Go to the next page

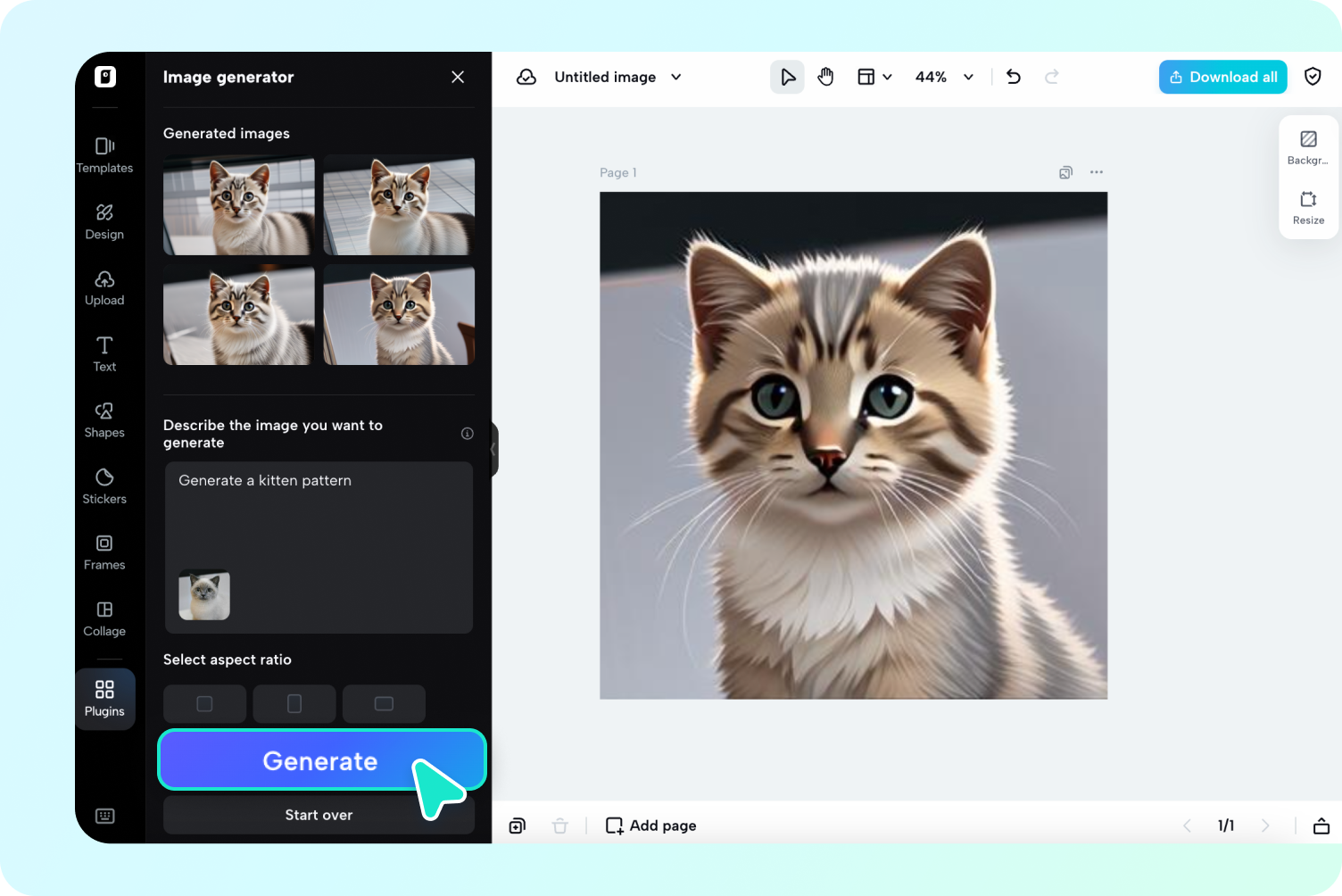pos(1265,825)
